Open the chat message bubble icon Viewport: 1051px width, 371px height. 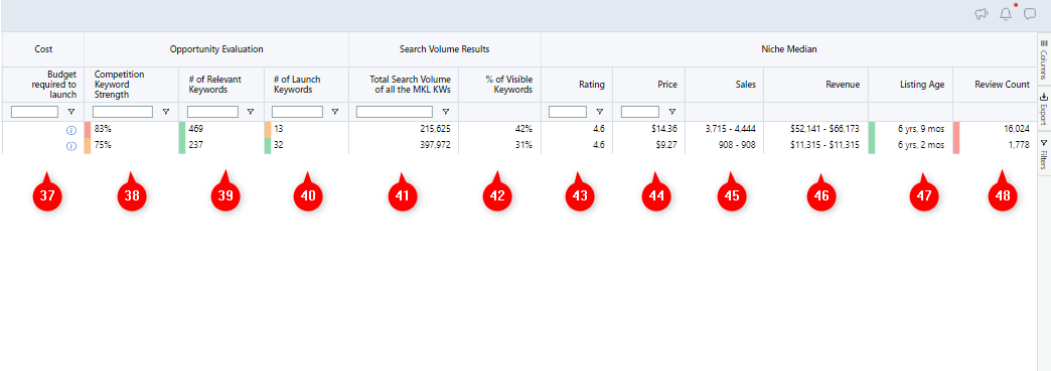tap(1030, 14)
